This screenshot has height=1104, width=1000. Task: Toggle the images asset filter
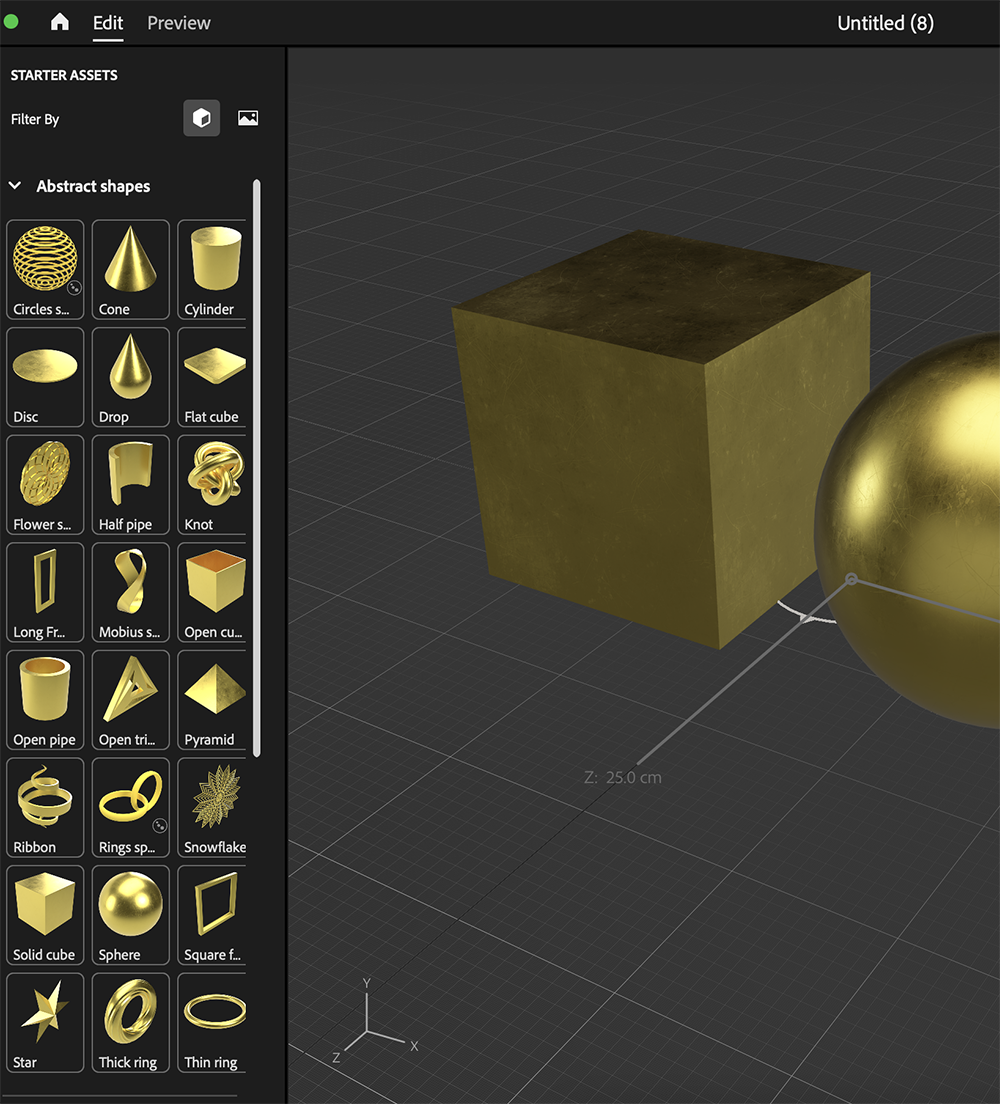tap(247, 117)
